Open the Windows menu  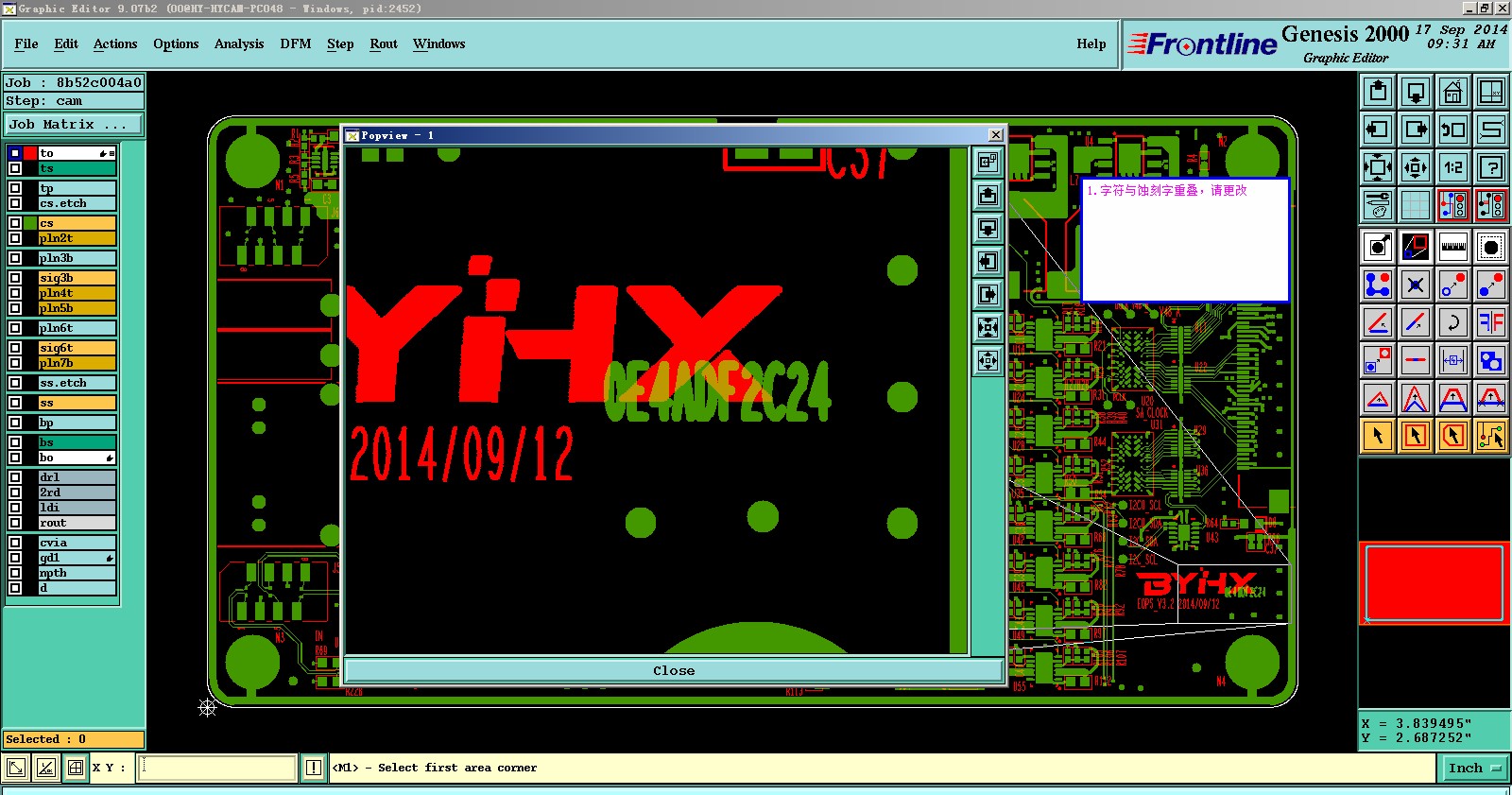(x=439, y=43)
